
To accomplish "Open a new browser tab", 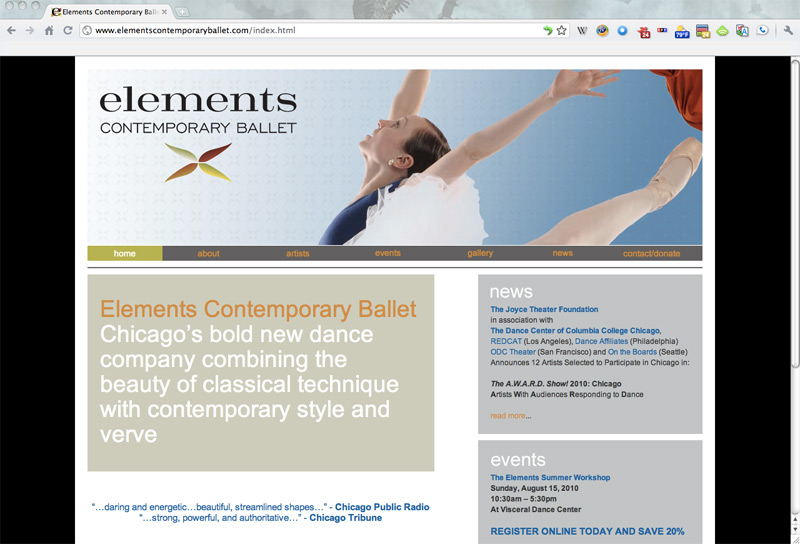I will pos(183,12).
